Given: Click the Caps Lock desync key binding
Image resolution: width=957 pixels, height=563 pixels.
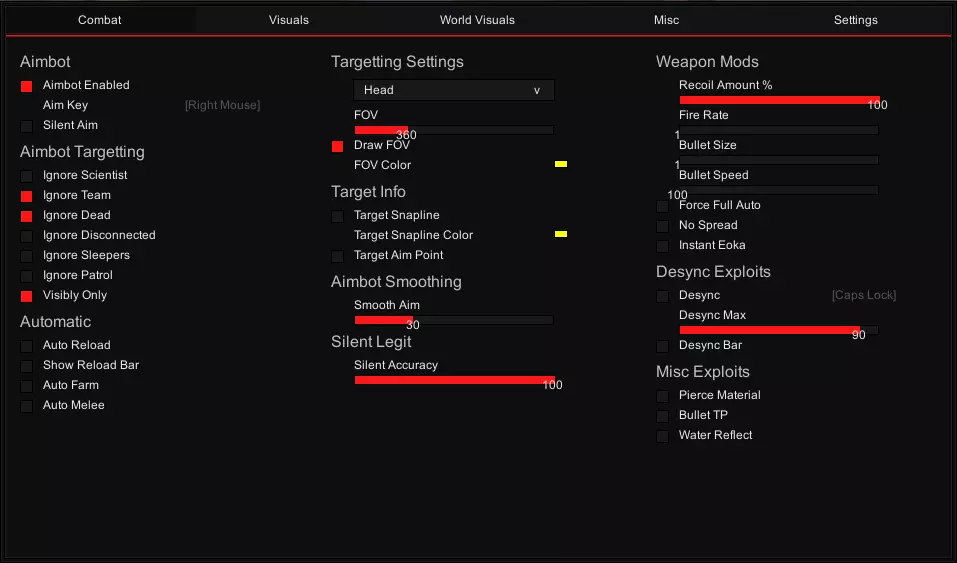Looking at the screenshot, I should point(863,295).
